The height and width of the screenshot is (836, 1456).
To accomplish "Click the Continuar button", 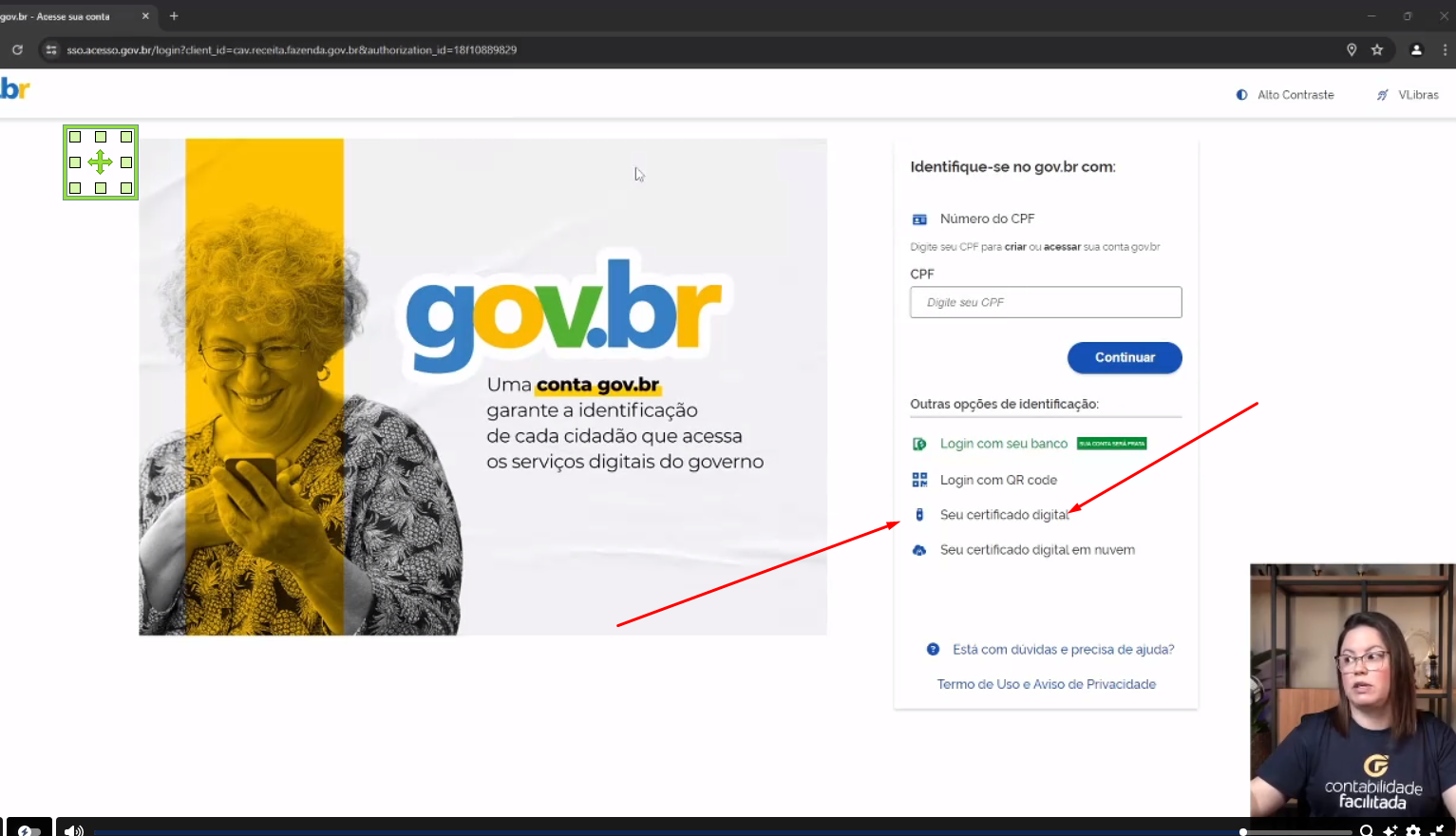I will click(1125, 357).
